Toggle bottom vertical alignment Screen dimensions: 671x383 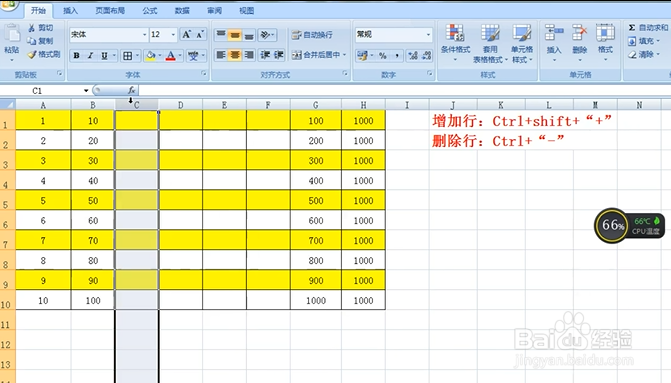coord(249,35)
